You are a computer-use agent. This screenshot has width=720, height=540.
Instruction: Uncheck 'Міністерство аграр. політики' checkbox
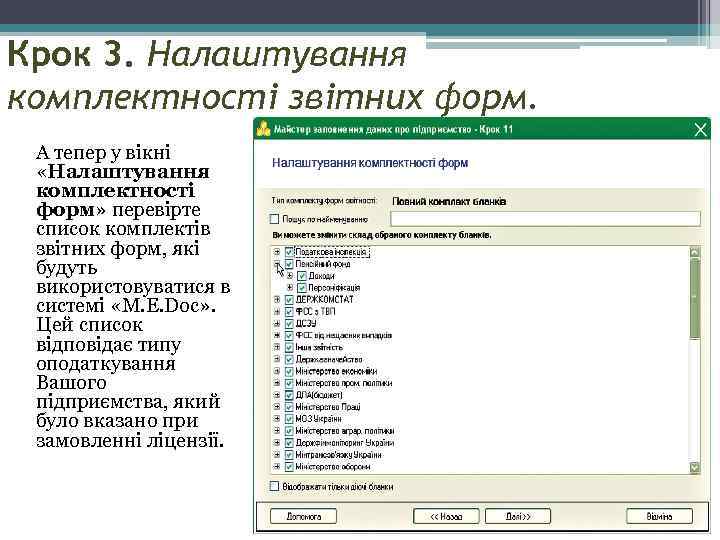(x=289, y=431)
